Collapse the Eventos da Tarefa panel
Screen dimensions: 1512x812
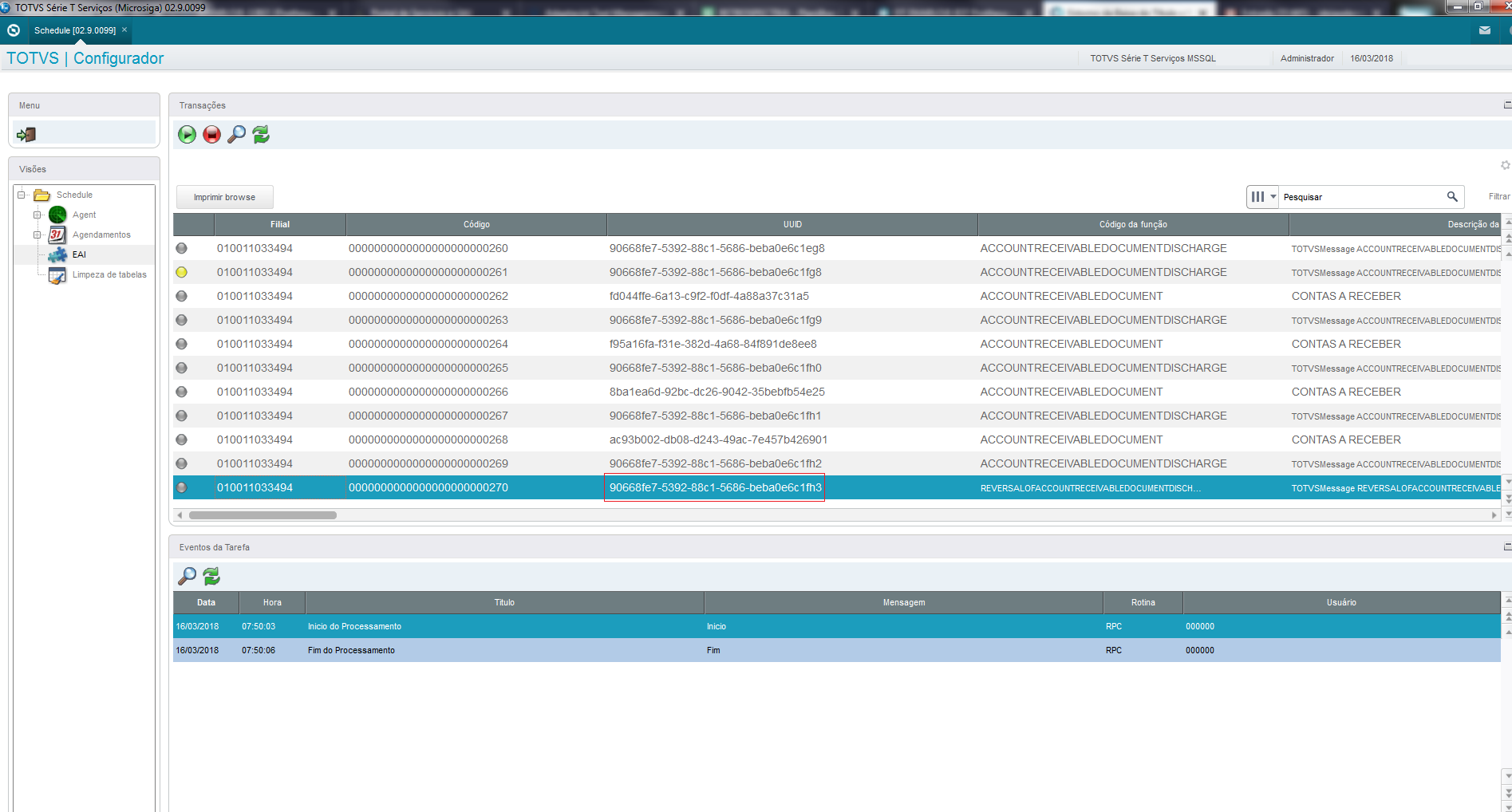click(1507, 546)
